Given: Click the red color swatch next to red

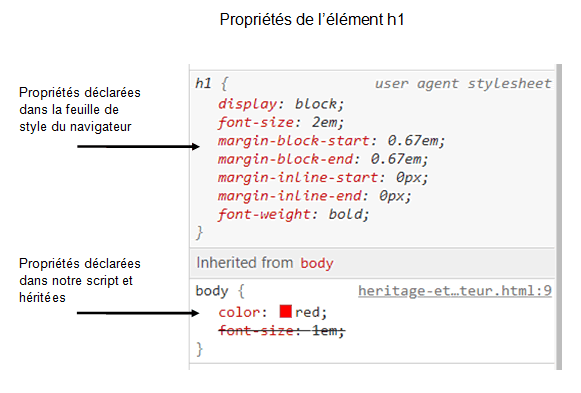Looking at the screenshot, I should click(x=285, y=311).
